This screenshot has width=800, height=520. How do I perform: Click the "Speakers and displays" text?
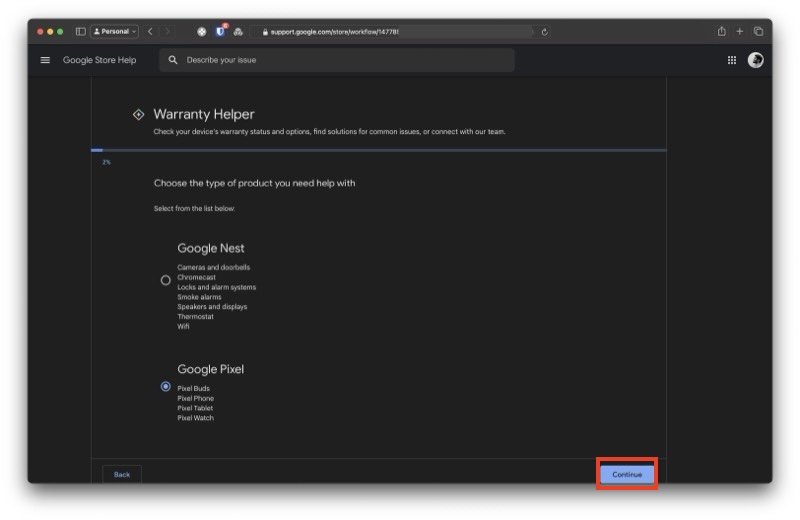[212, 307]
